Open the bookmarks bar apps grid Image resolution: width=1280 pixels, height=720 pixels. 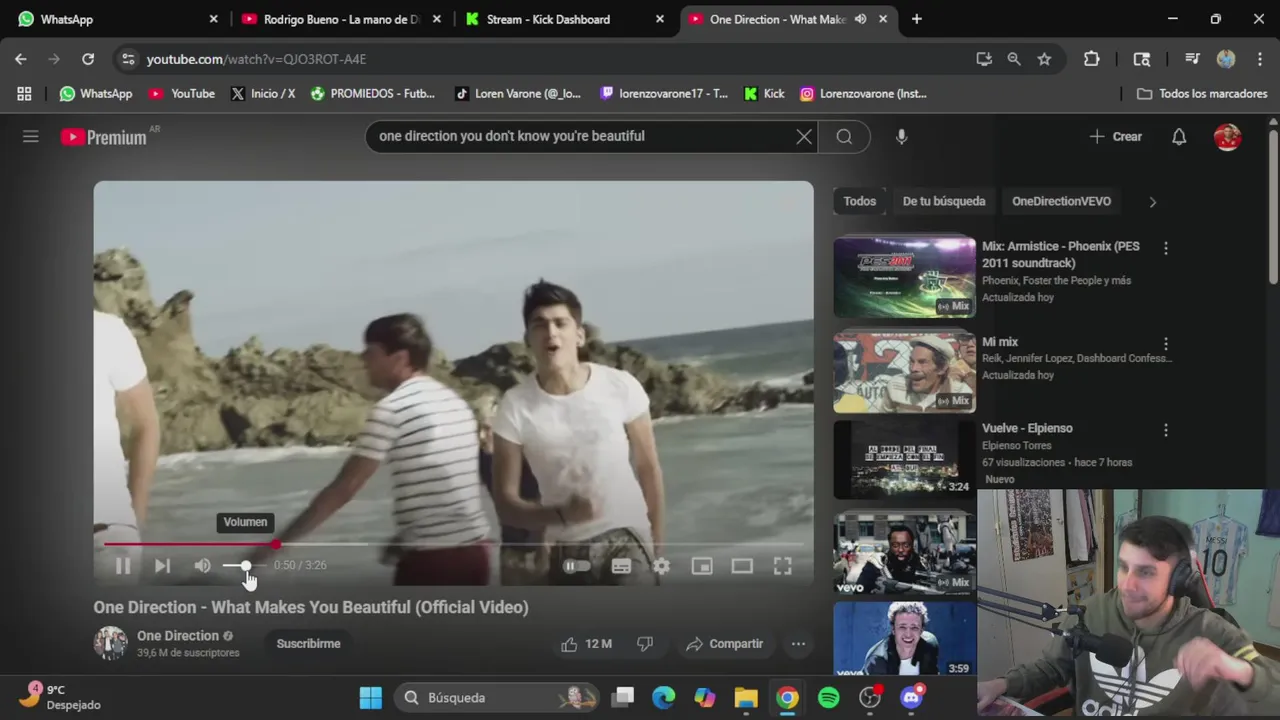24,94
